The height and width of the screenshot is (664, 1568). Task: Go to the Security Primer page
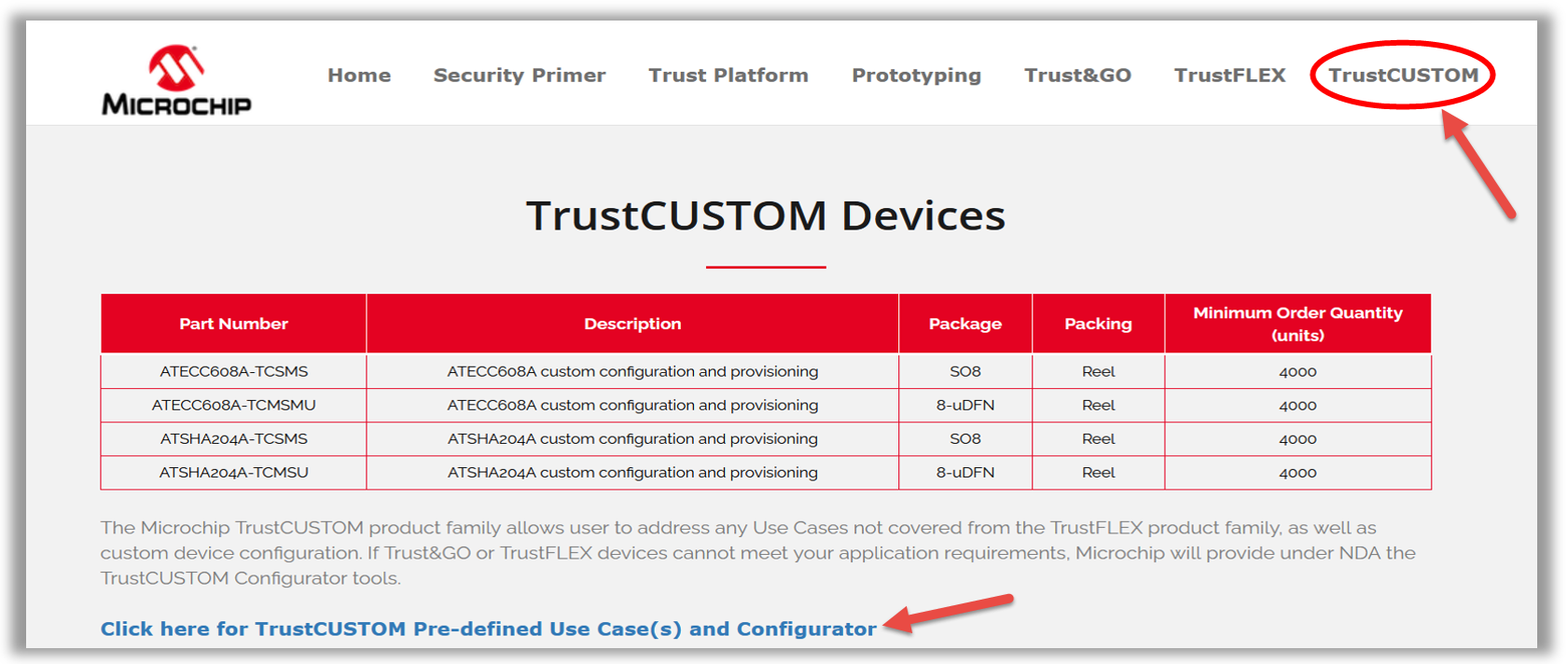click(520, 76)
